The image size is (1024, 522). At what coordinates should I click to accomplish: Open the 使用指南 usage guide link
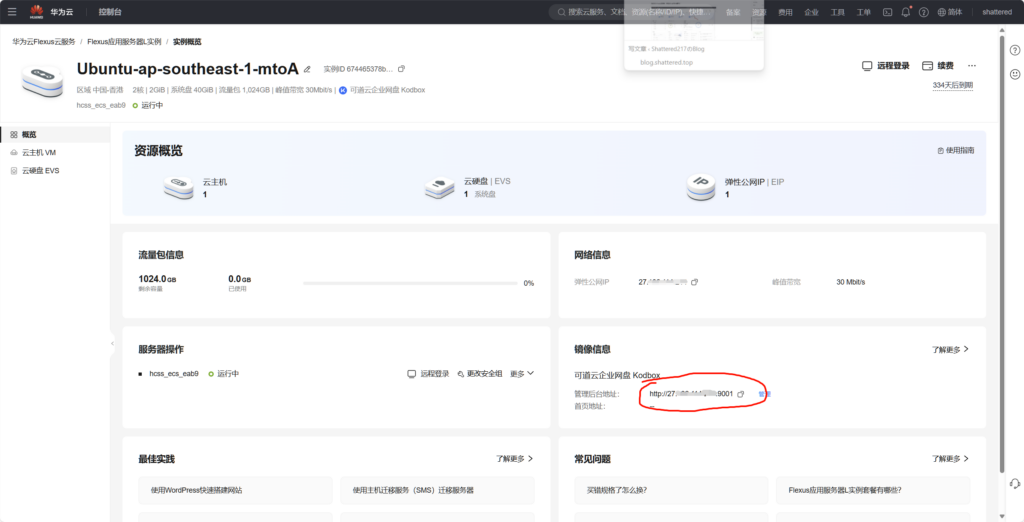[955, 150]
